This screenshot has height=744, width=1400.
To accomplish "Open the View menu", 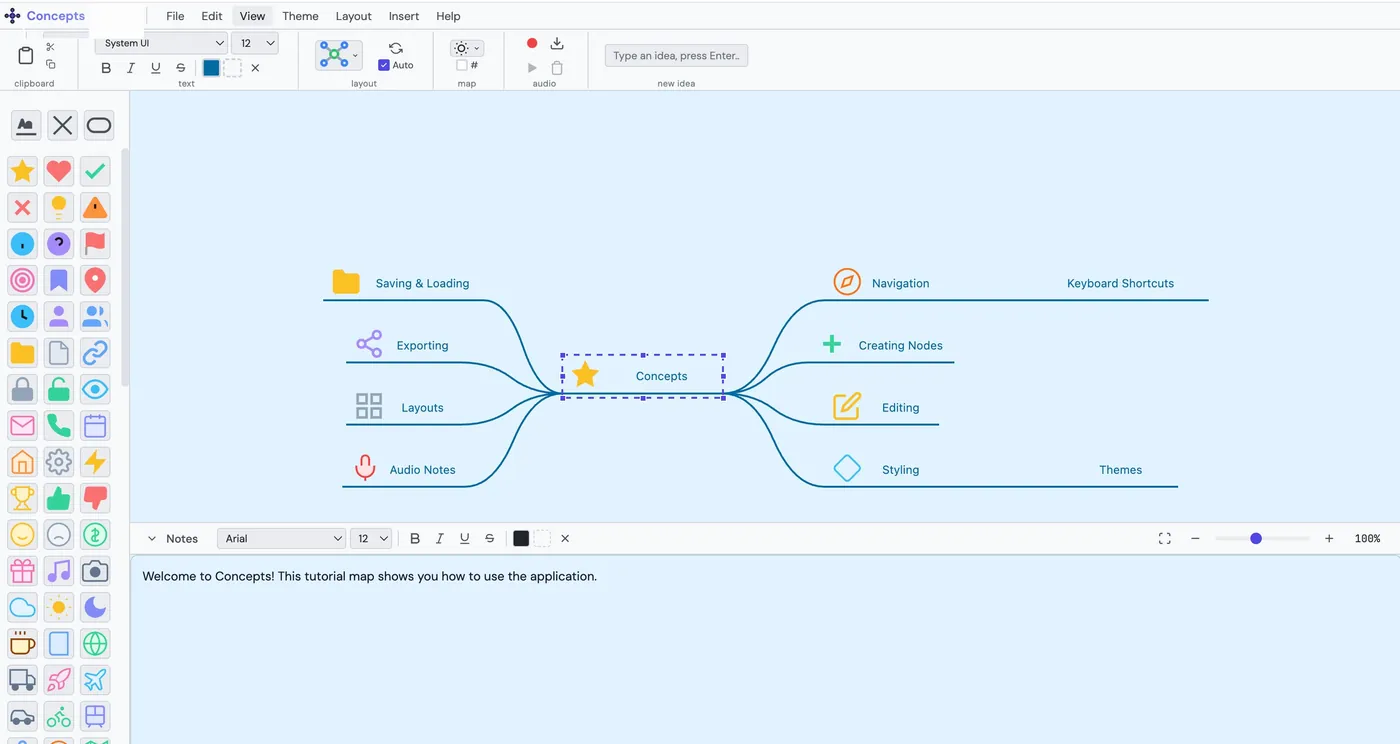I will coord(253,16).
